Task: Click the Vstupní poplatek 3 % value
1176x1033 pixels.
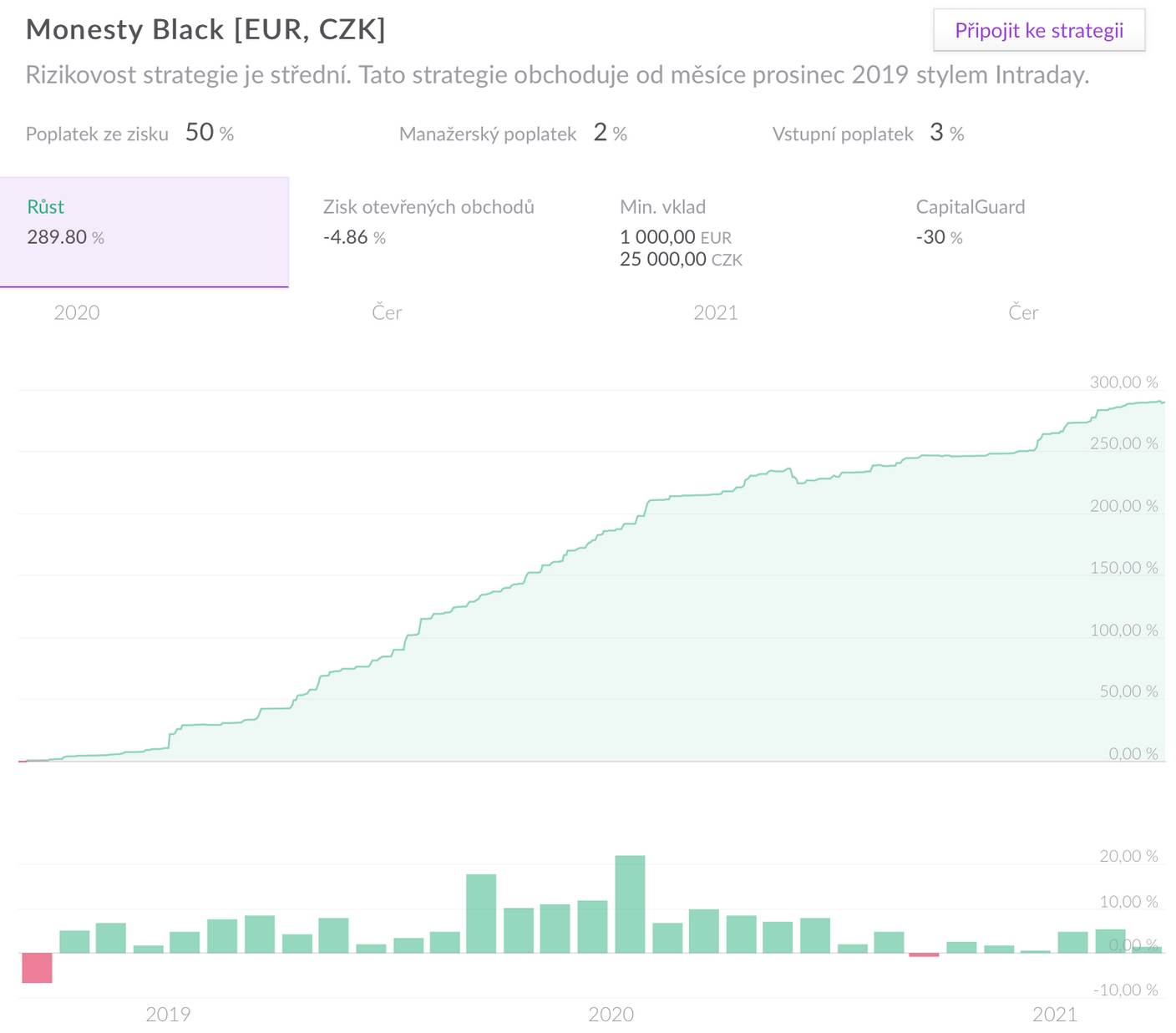Action: [868, 133]
